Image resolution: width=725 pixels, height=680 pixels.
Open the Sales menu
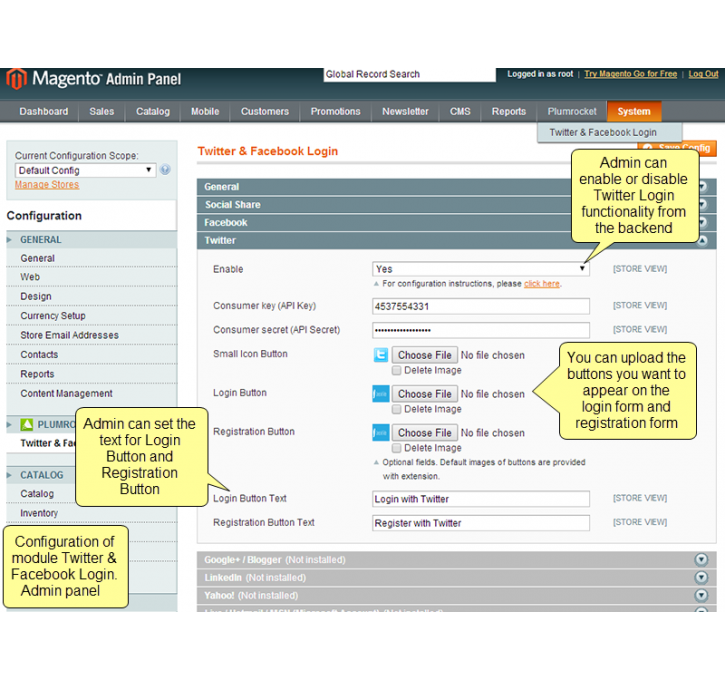[x=101, y=111]
